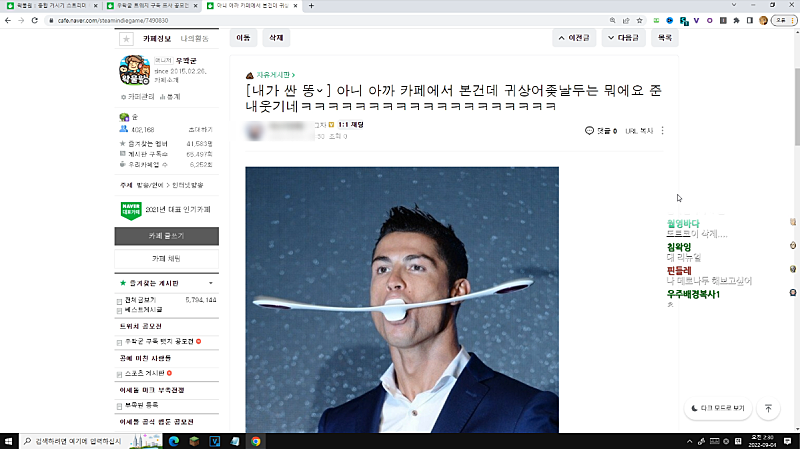The image size is (800, 449).
Task: Launch Microsoft Edge from taskbar
Action: [x=173, y=441]
